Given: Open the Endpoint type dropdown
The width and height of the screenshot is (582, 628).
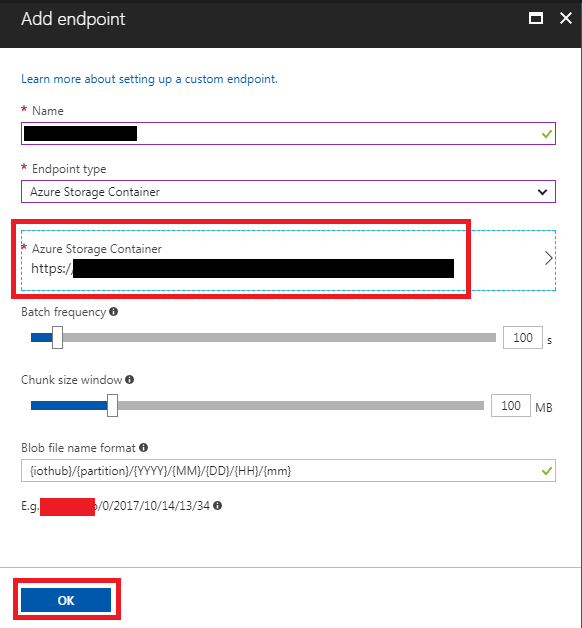Looking at the screenshot, I should pyautogui.click(x=288, y=191).
